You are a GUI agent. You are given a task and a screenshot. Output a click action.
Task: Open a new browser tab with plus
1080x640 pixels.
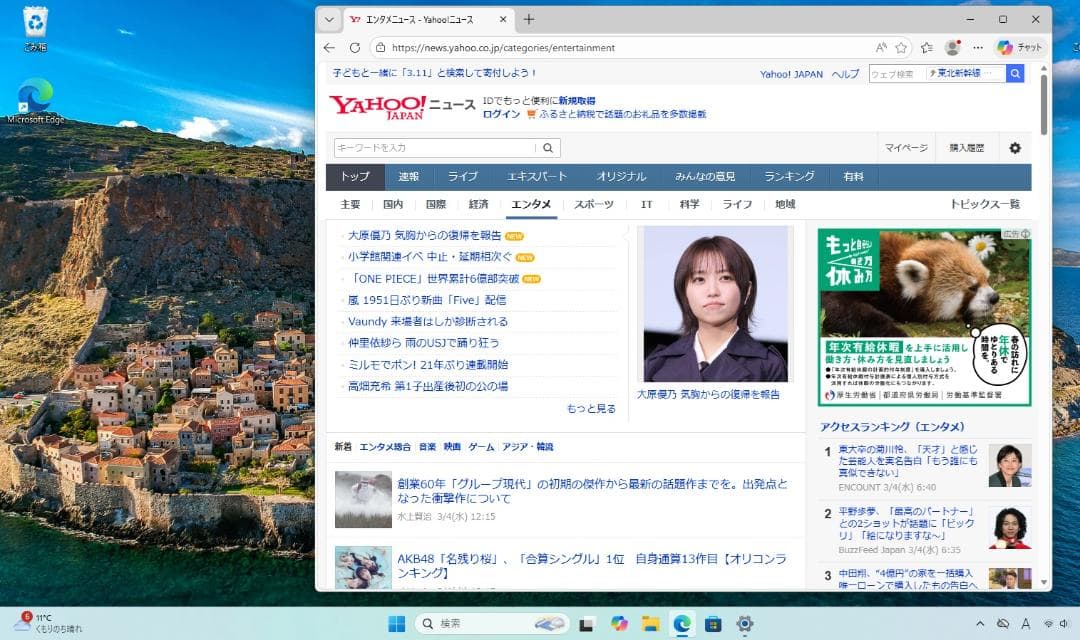(529, 19)
